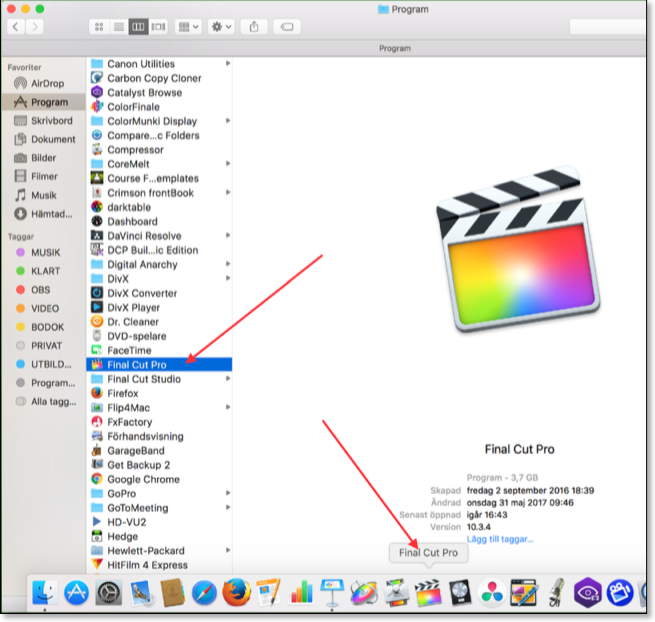
Task: Expand the Digital Anarchy folder arrow
Action: coord(228,264)
